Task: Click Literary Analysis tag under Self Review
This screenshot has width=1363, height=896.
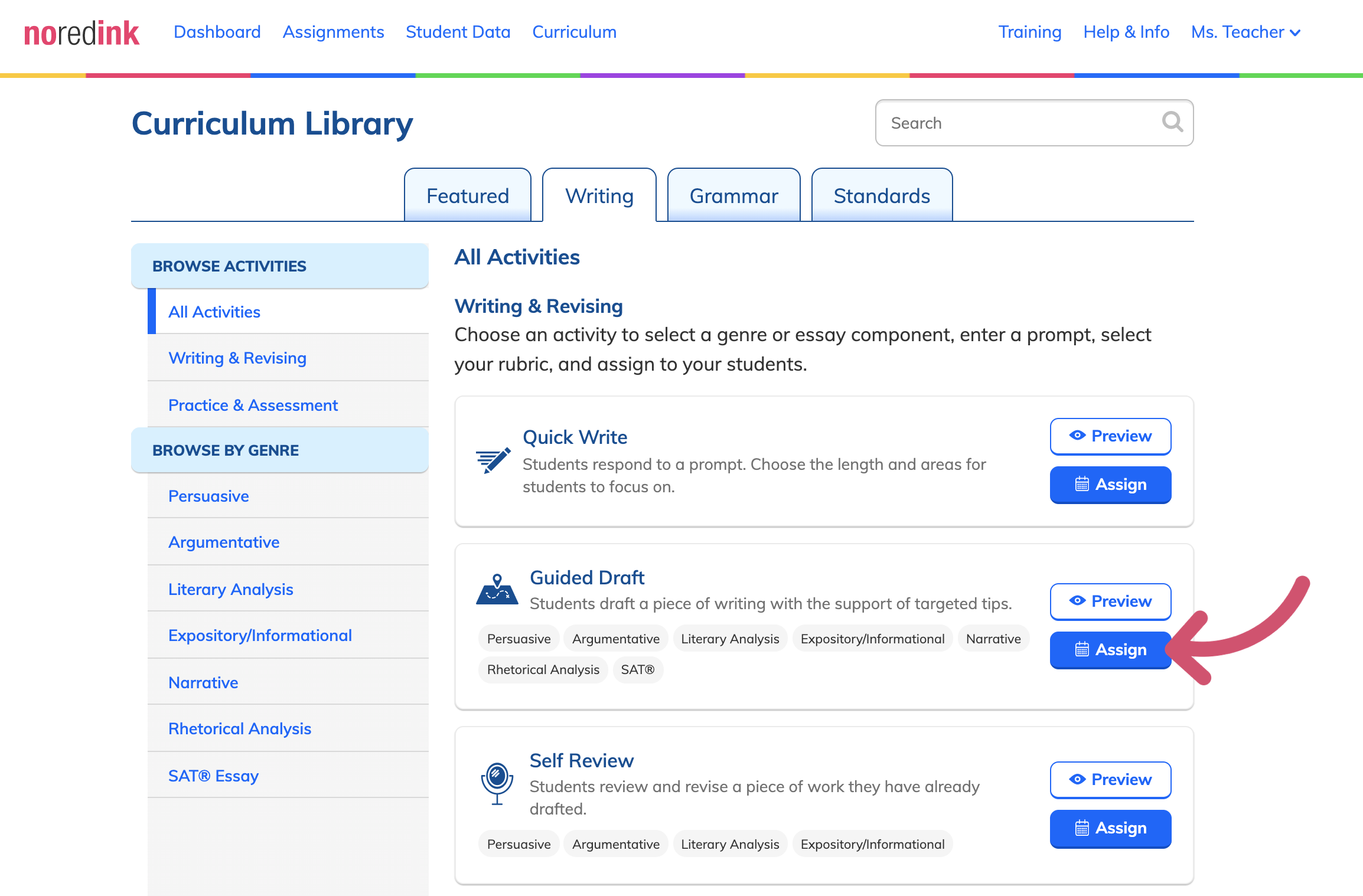Action: click(x=730, y=844)
